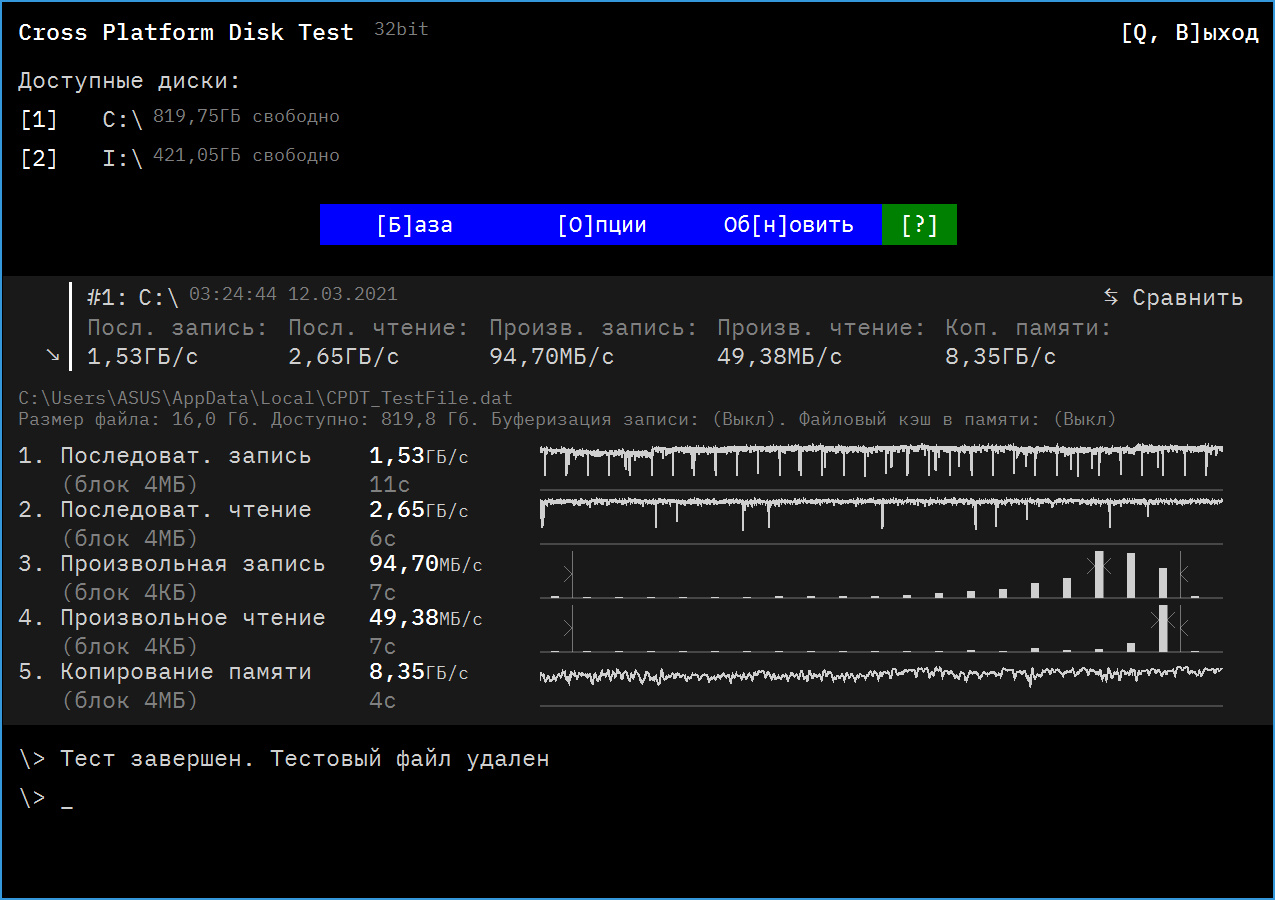
Task: Click the 32bit label
Action: (401, 29)
